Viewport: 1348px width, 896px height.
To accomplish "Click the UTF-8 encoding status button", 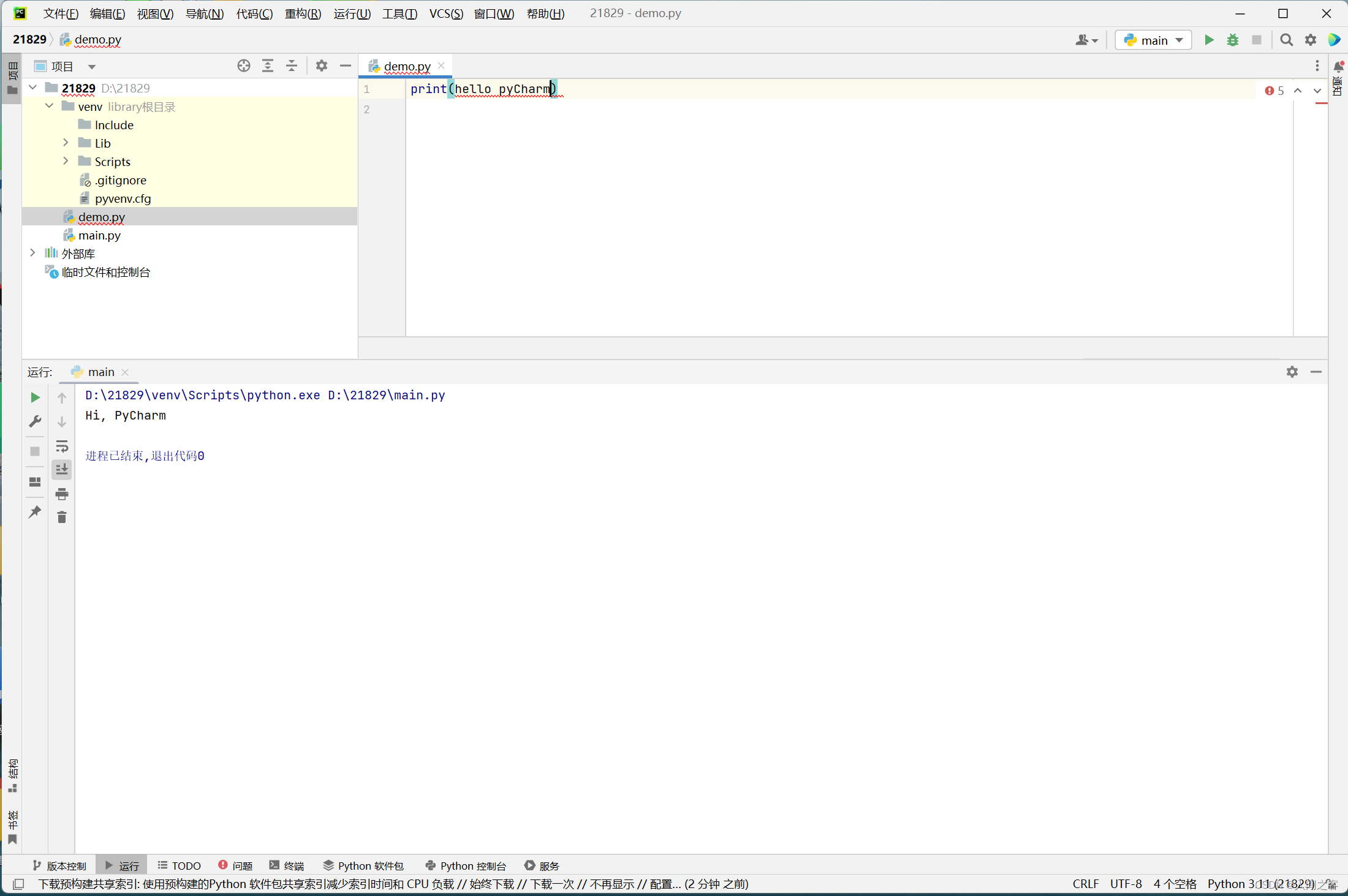I will (1126, 884).
